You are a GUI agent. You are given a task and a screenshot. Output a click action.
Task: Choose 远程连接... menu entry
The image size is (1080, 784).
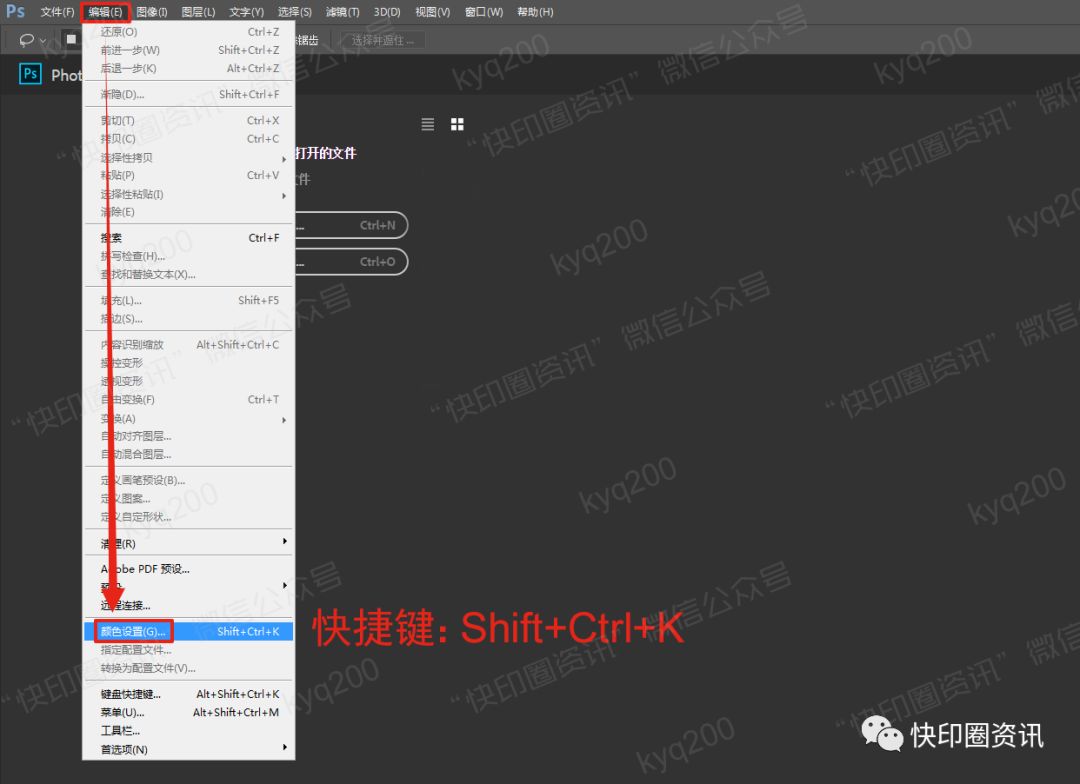(189, 606)
